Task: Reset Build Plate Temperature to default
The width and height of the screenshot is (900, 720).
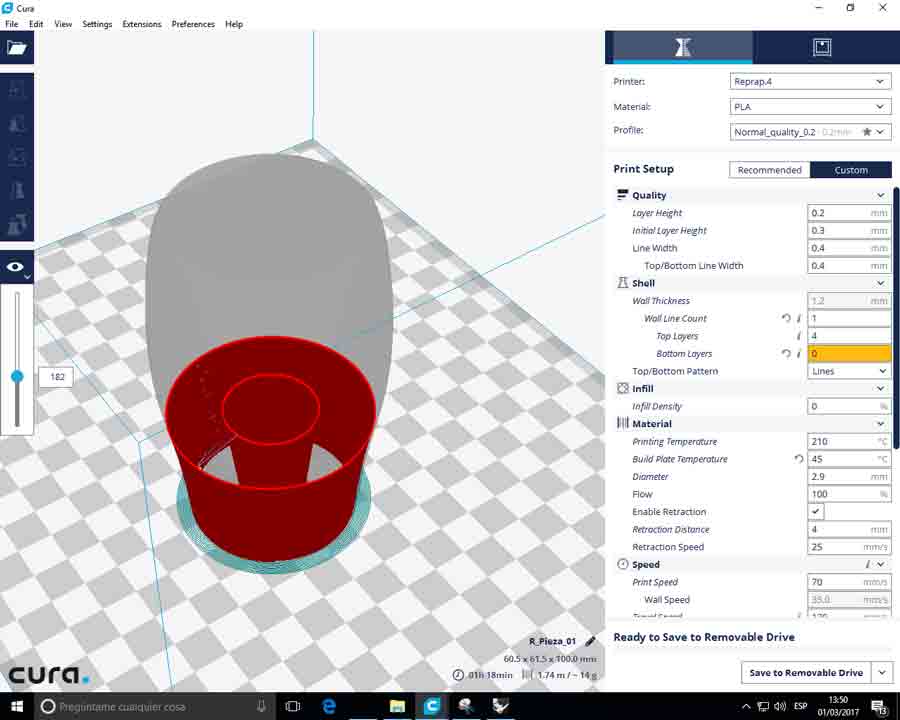Action: click(798, 459)
